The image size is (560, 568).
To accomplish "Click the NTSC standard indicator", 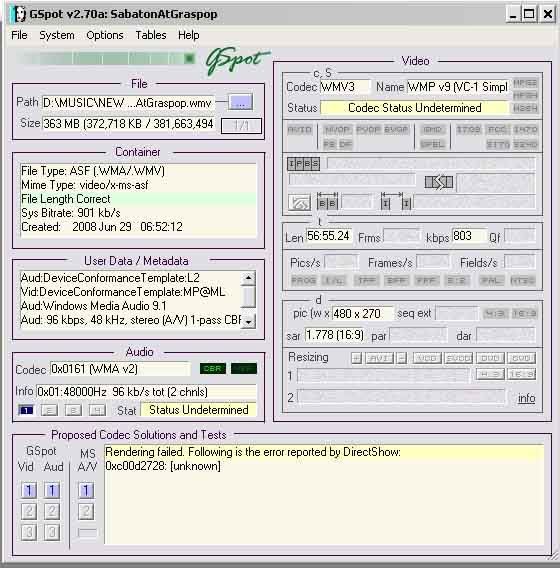I will point(522,280).
